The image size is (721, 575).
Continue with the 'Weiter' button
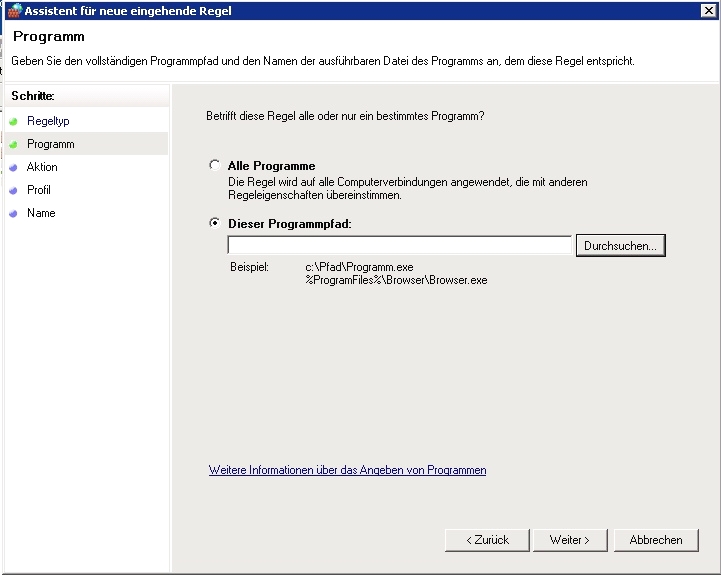(x=570, y=540)
